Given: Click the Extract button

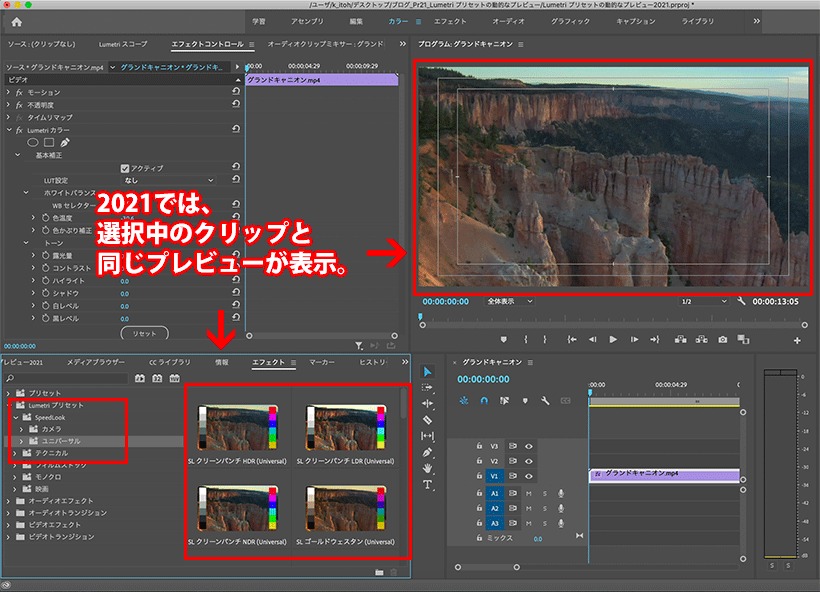Looking at the screenshot, I should (x=701, y=339).
